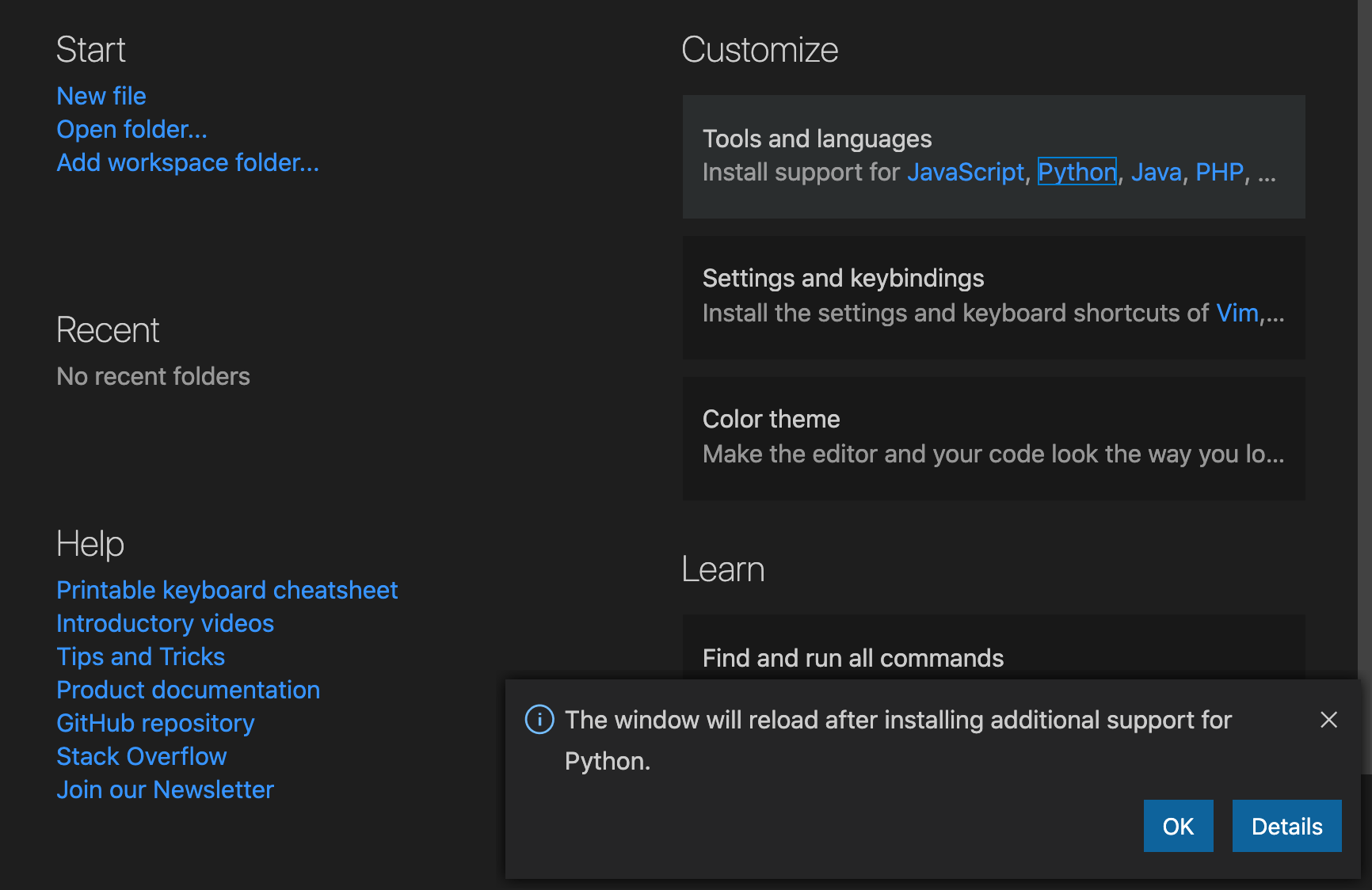Click Details about additional Python support
1372x890 pixels.
pyautogui.click(x=1286, y=826)
